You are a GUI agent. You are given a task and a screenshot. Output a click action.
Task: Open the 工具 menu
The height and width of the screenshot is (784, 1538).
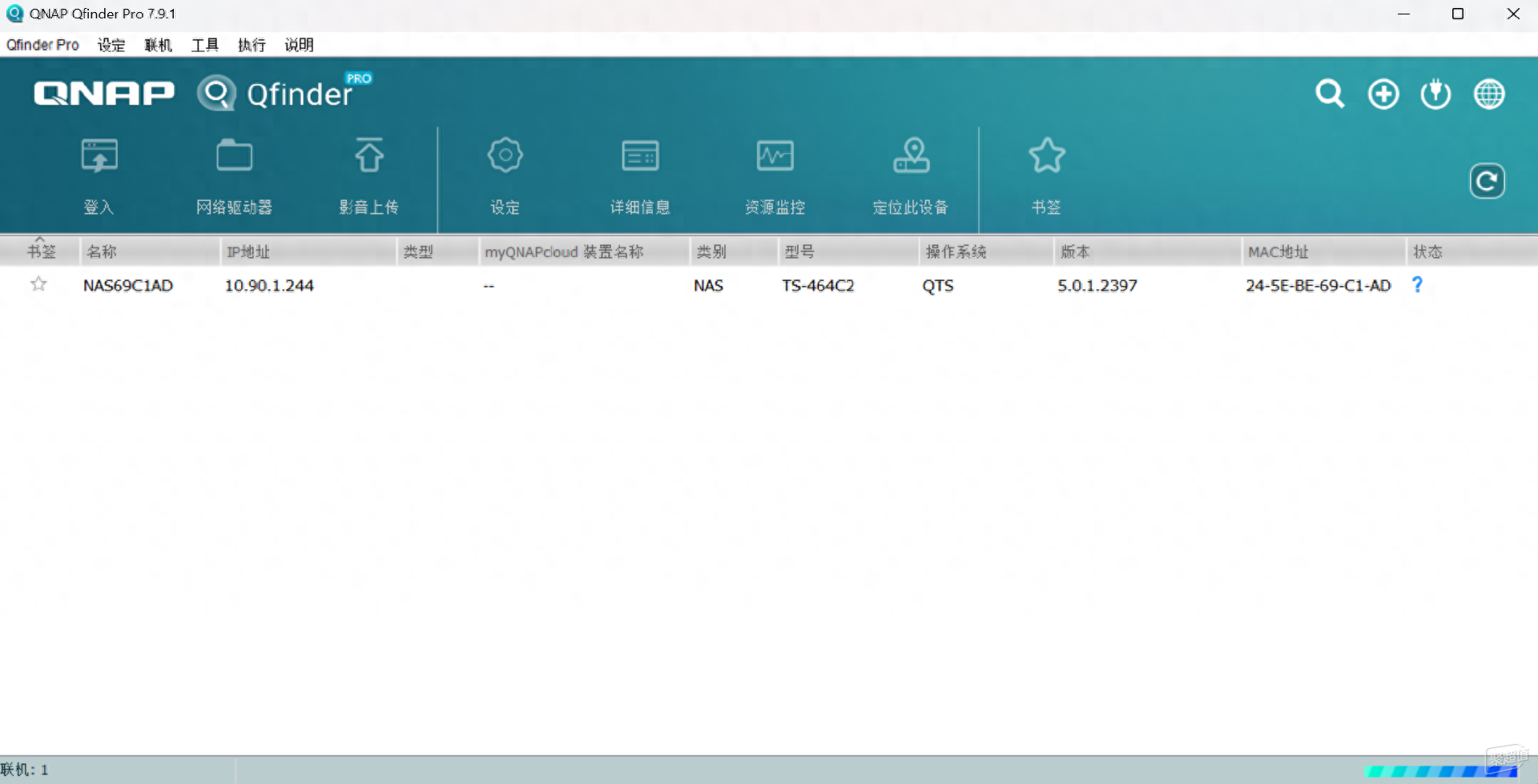click(205, 45)
